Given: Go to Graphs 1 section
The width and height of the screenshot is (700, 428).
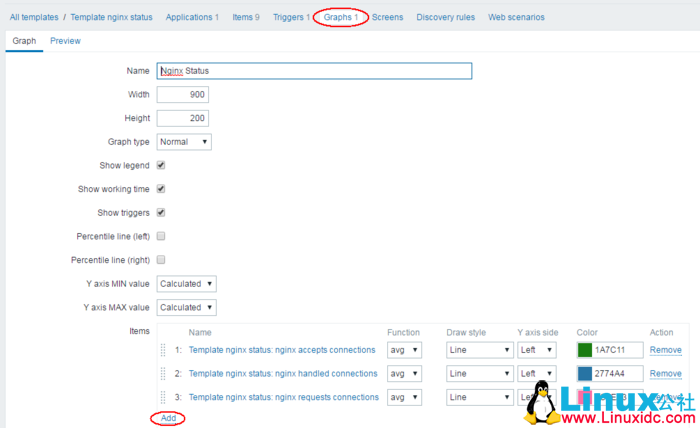Looking at the screenshot, I should point(341,17).
